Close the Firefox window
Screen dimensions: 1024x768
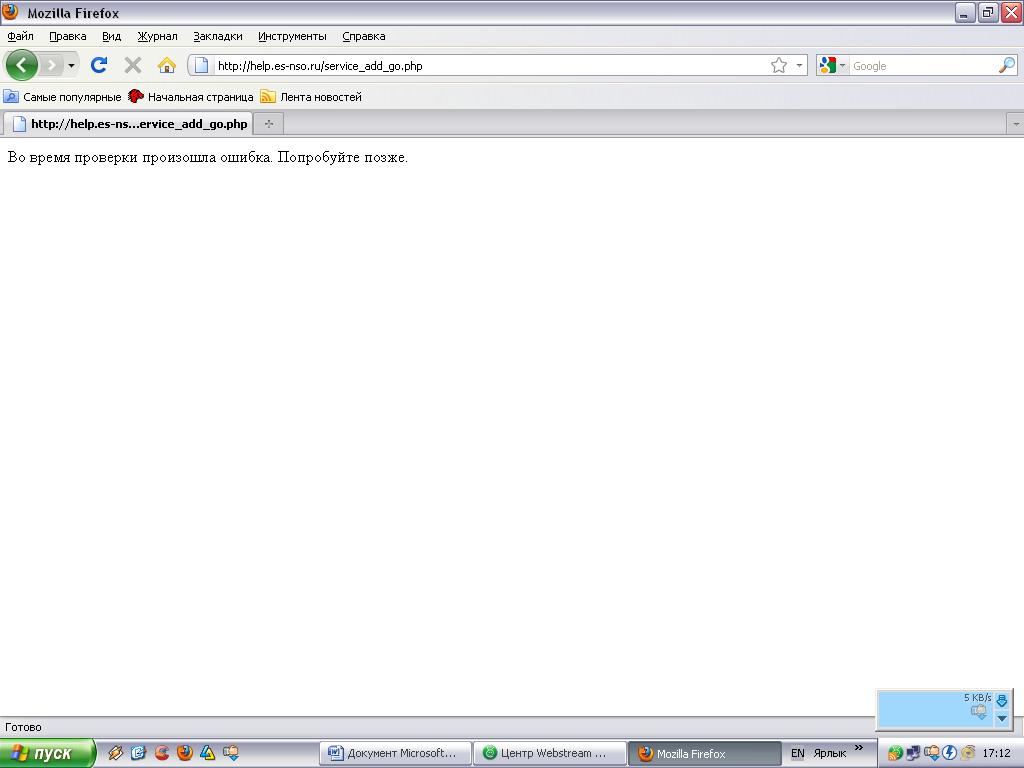click(1012, 12)
